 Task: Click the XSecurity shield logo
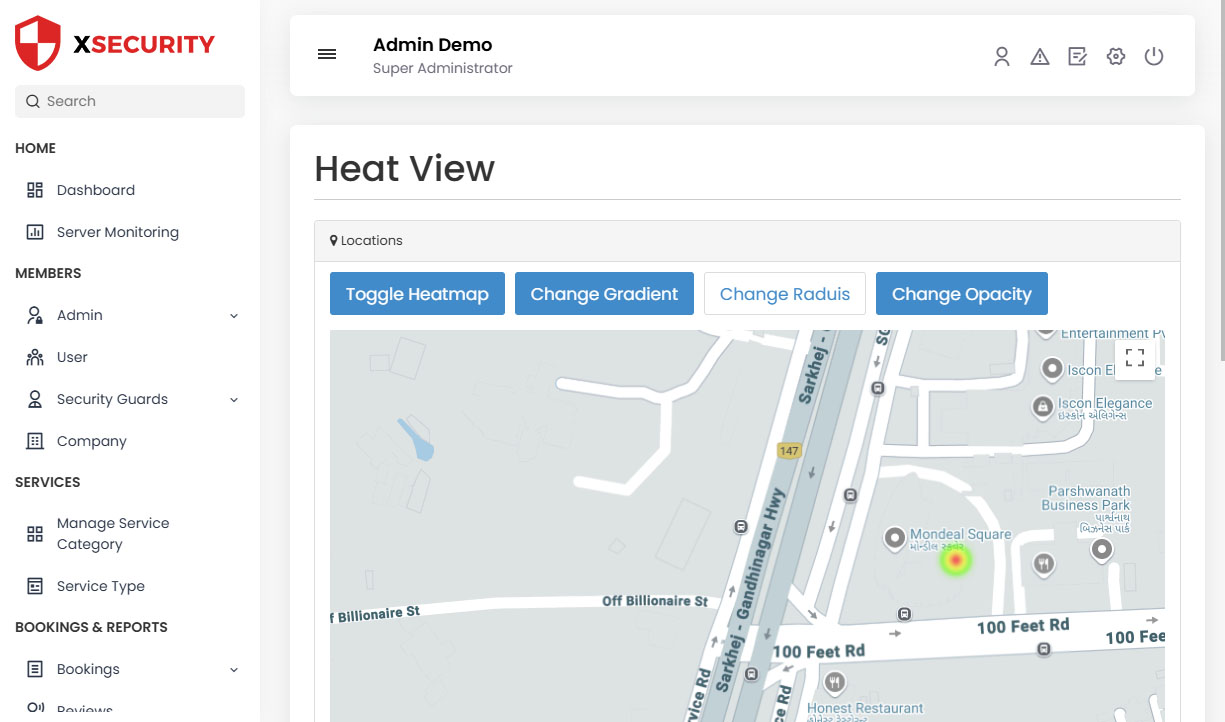pos(38,43)
